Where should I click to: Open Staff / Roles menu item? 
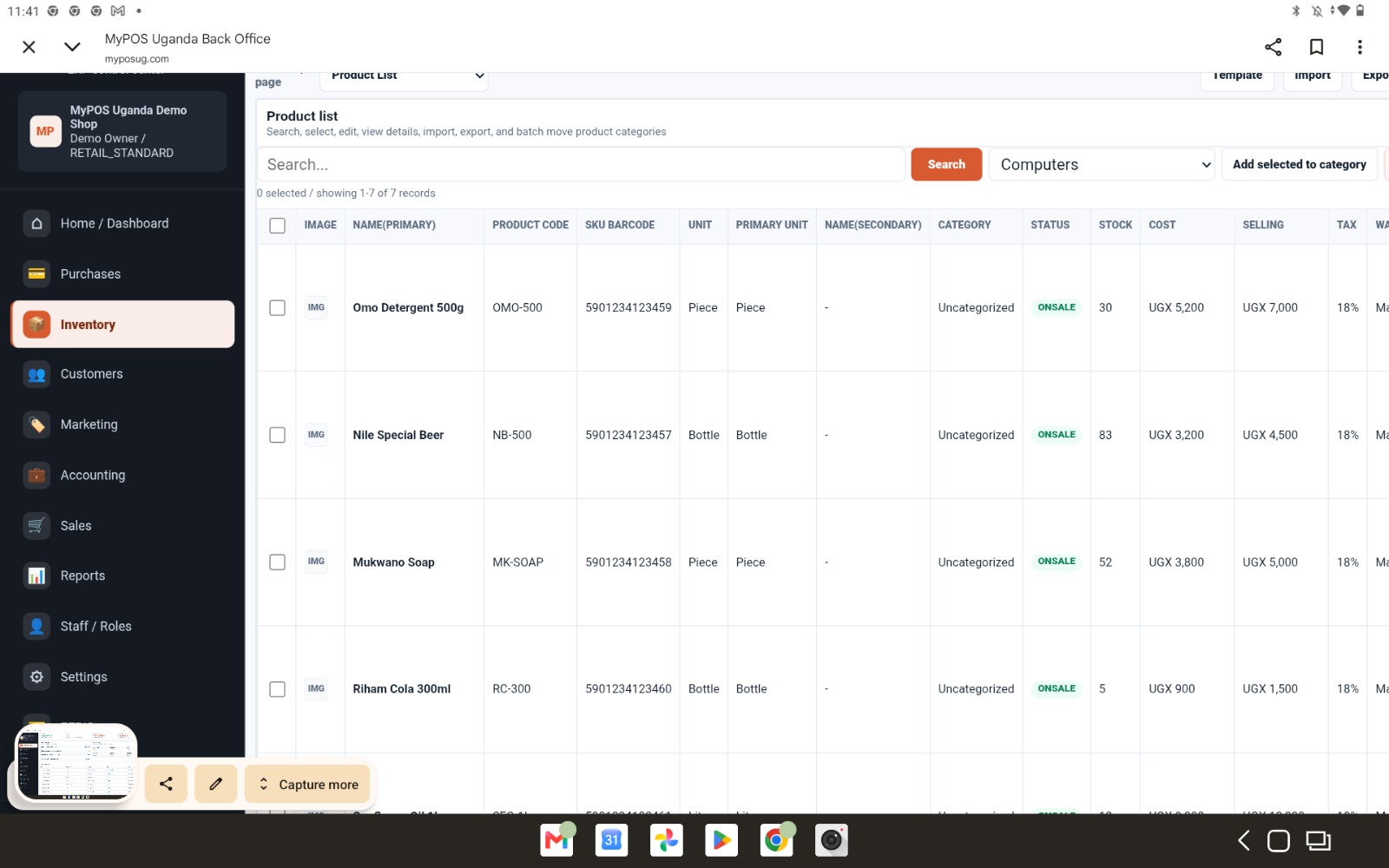122,626
